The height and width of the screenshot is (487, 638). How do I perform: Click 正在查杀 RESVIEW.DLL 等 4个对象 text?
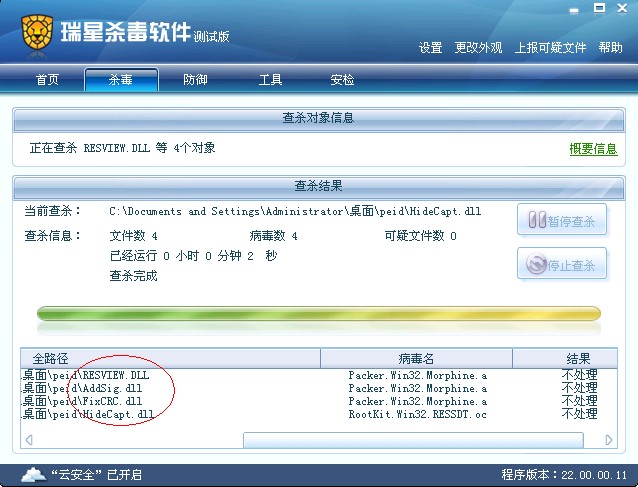point(122,148)
